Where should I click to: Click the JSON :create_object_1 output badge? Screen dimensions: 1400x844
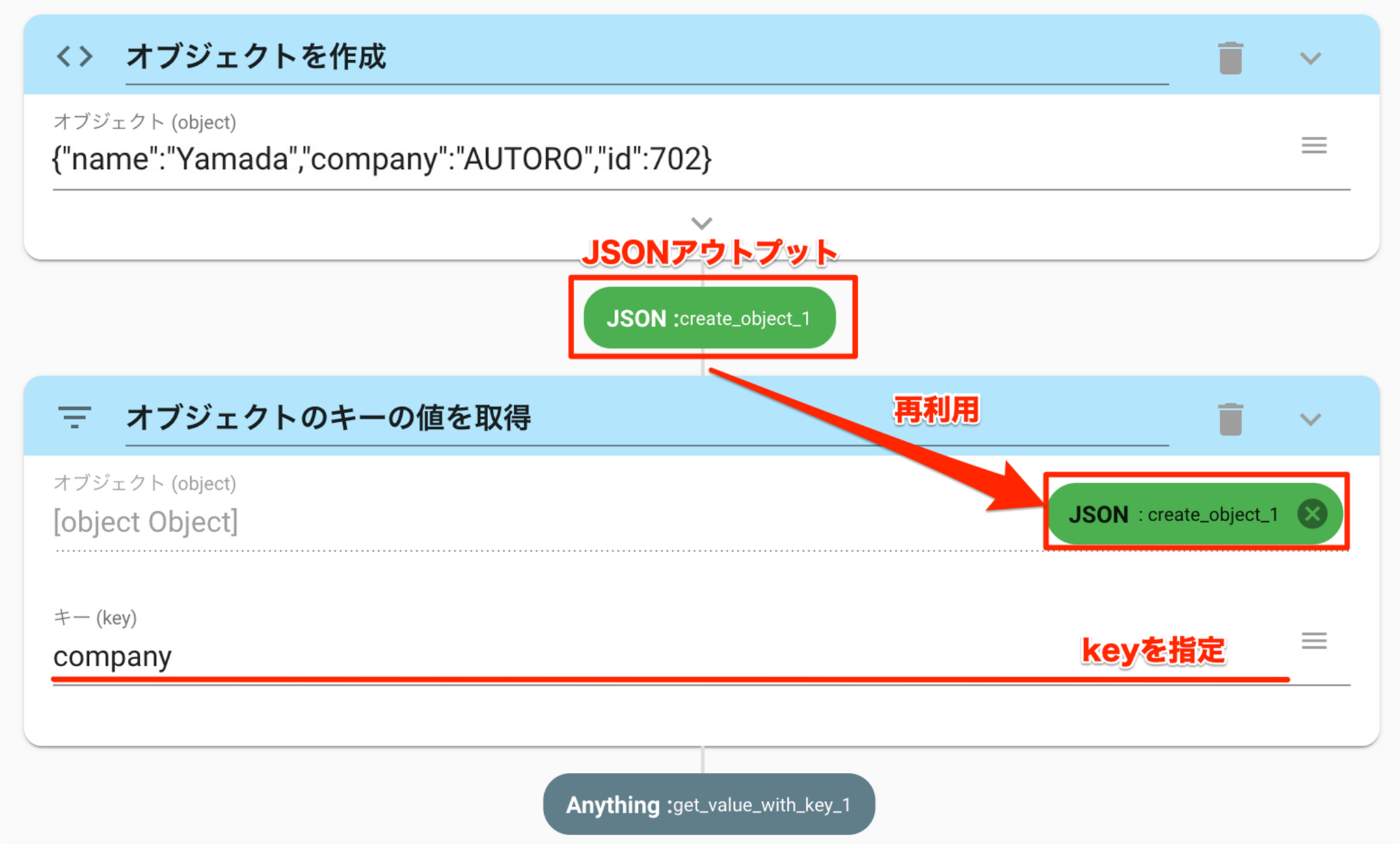[x=710, y=318]
